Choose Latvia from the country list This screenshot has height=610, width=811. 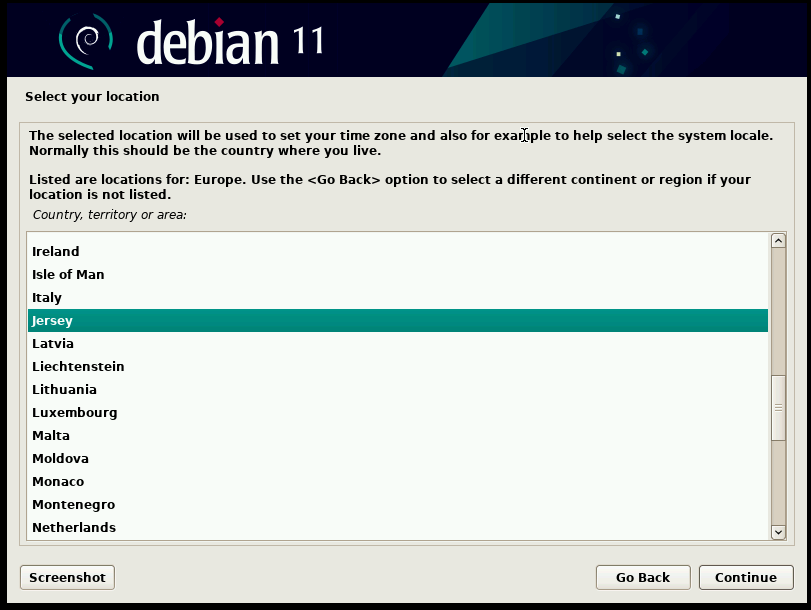click(397, 344)
